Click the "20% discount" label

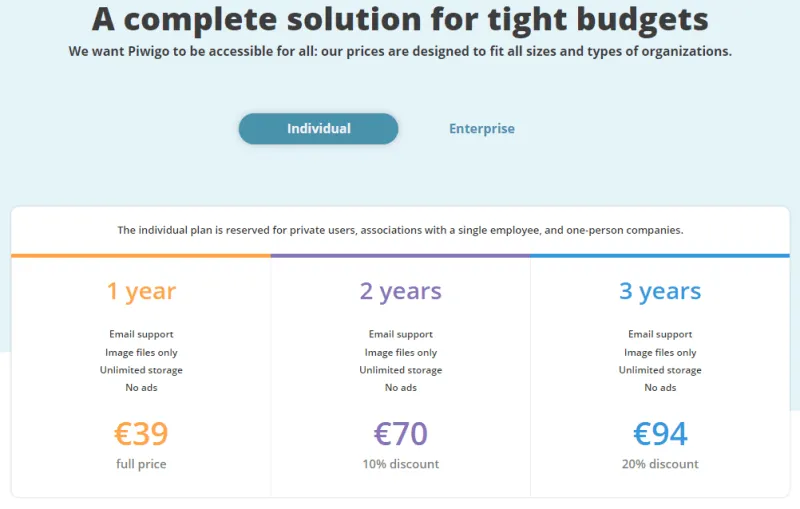coord(660,464)
